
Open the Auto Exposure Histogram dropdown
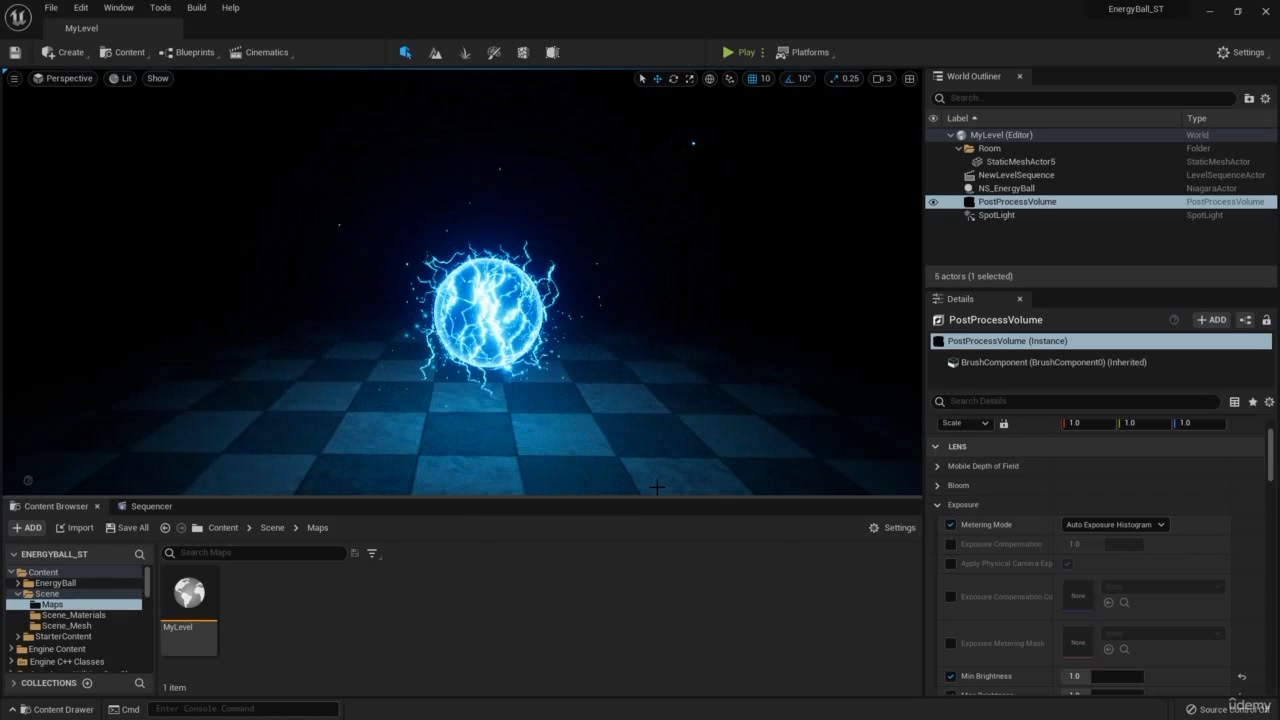tap(1115, 525)
